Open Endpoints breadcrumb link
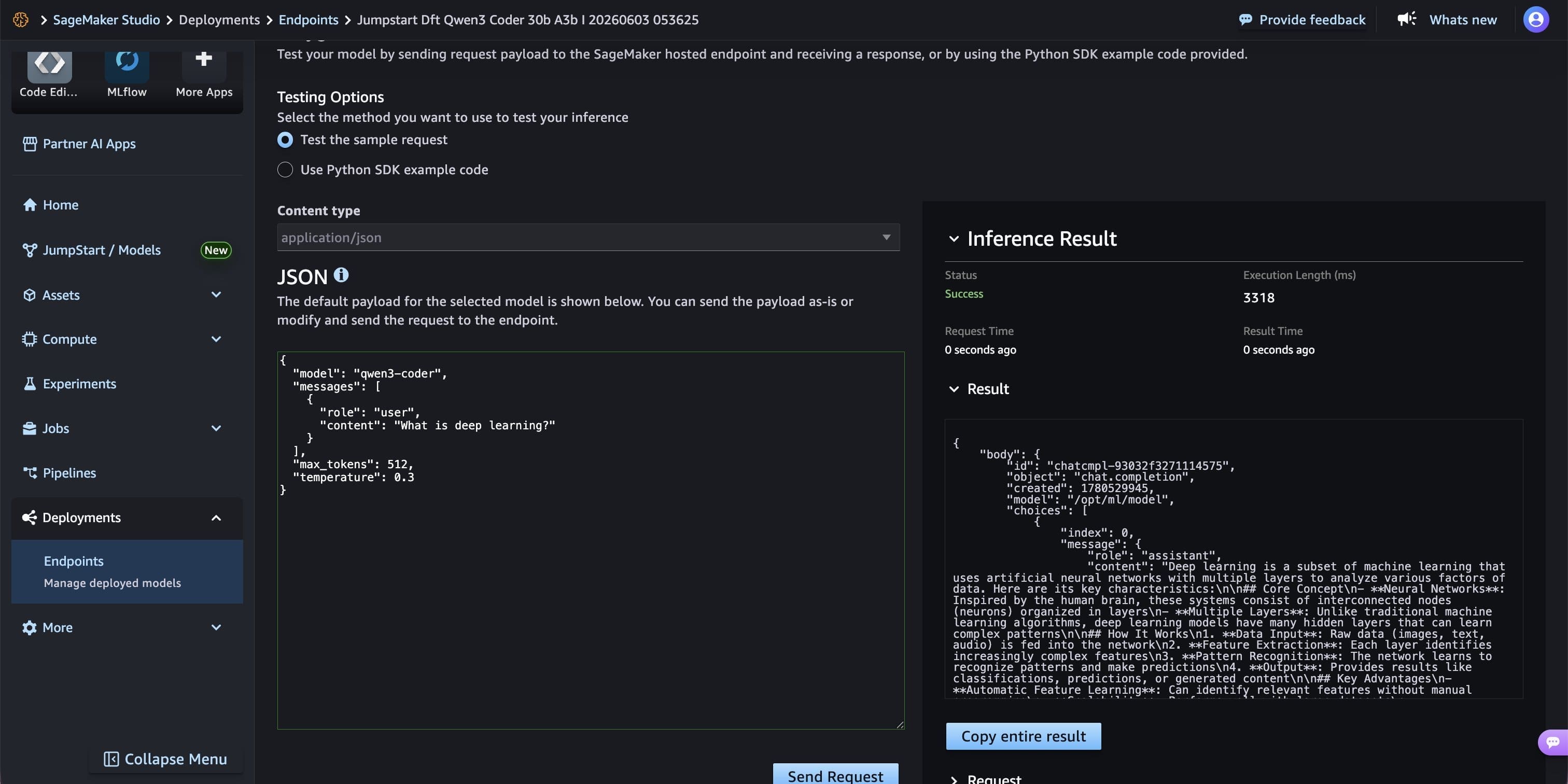 click(308, 20)
